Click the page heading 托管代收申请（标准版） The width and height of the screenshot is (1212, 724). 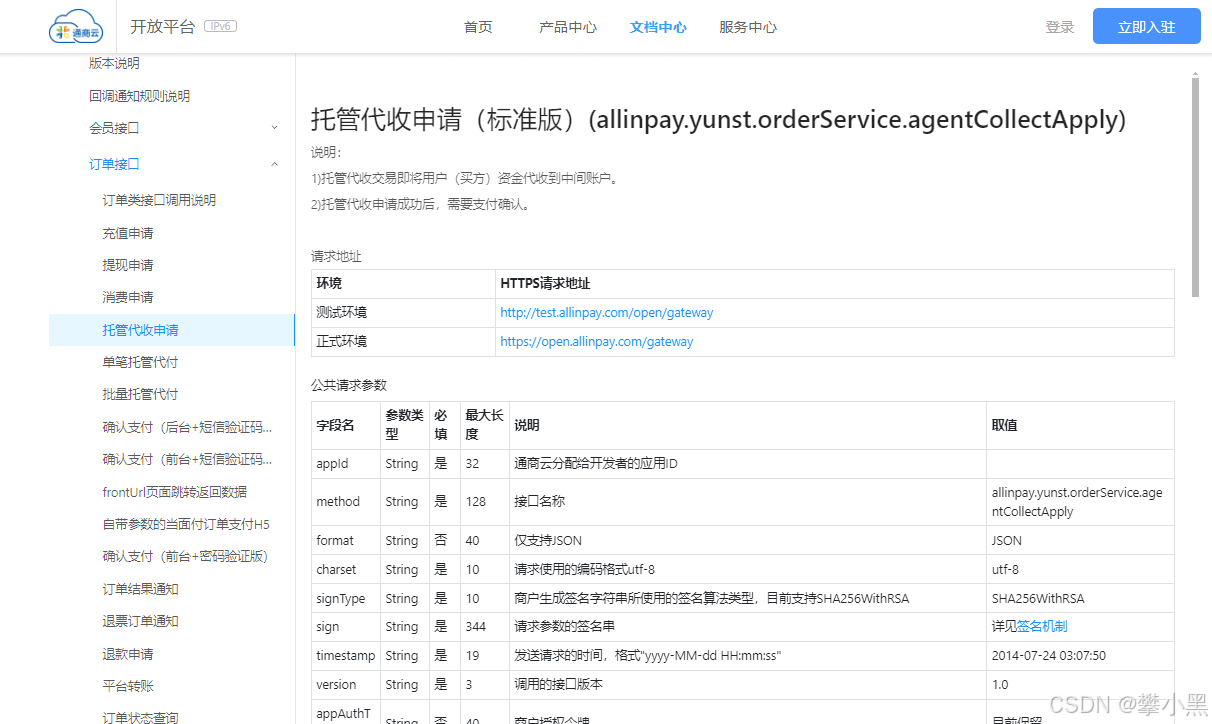tap(719, 119)
